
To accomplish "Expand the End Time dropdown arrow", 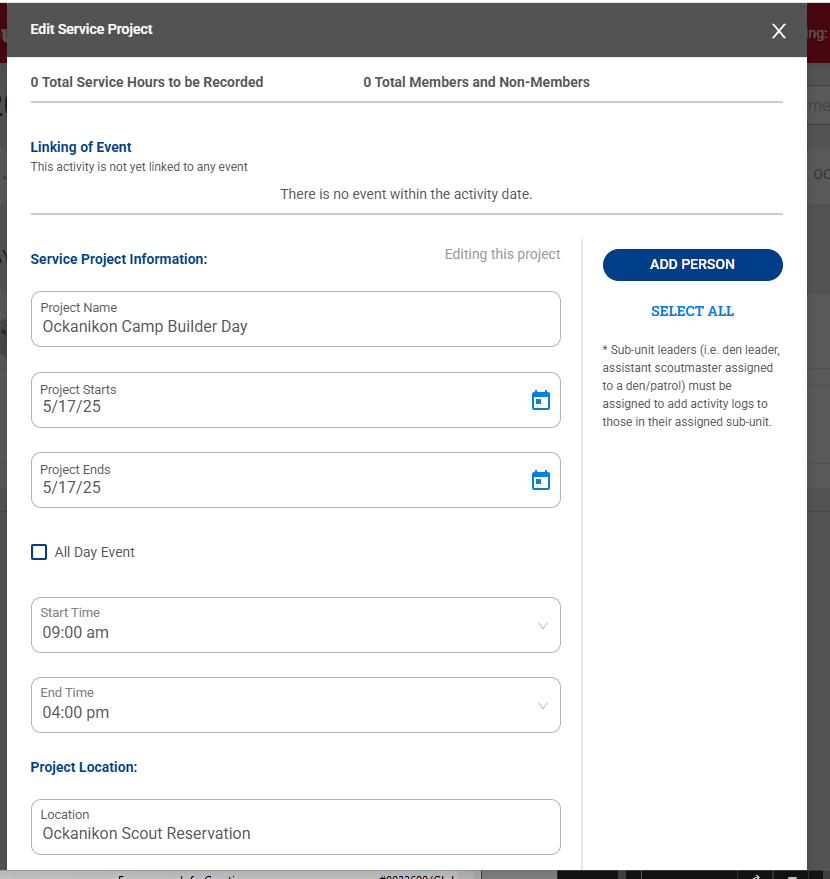I will 543,706.
